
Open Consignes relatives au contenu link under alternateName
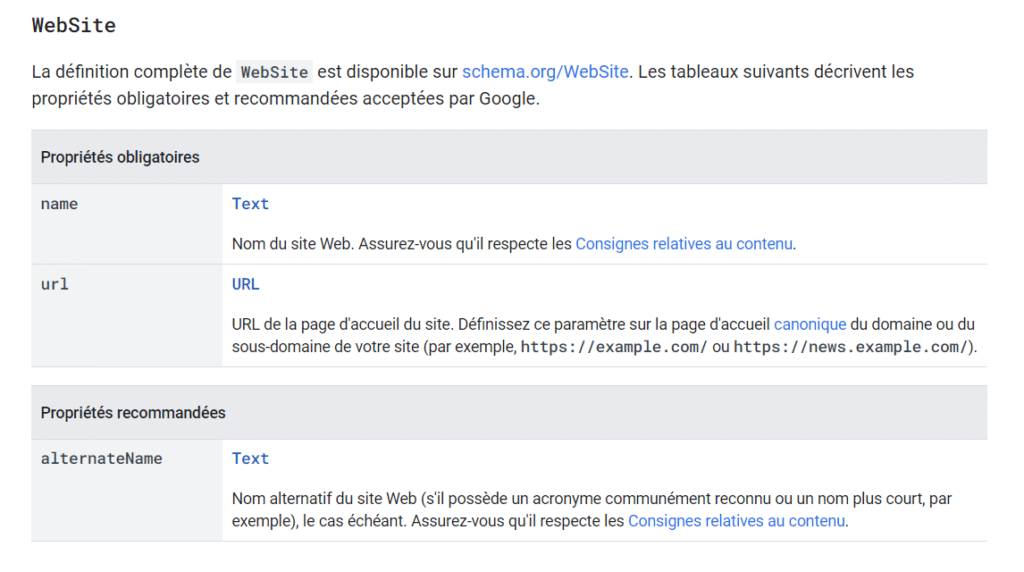(x=737, y=521)
